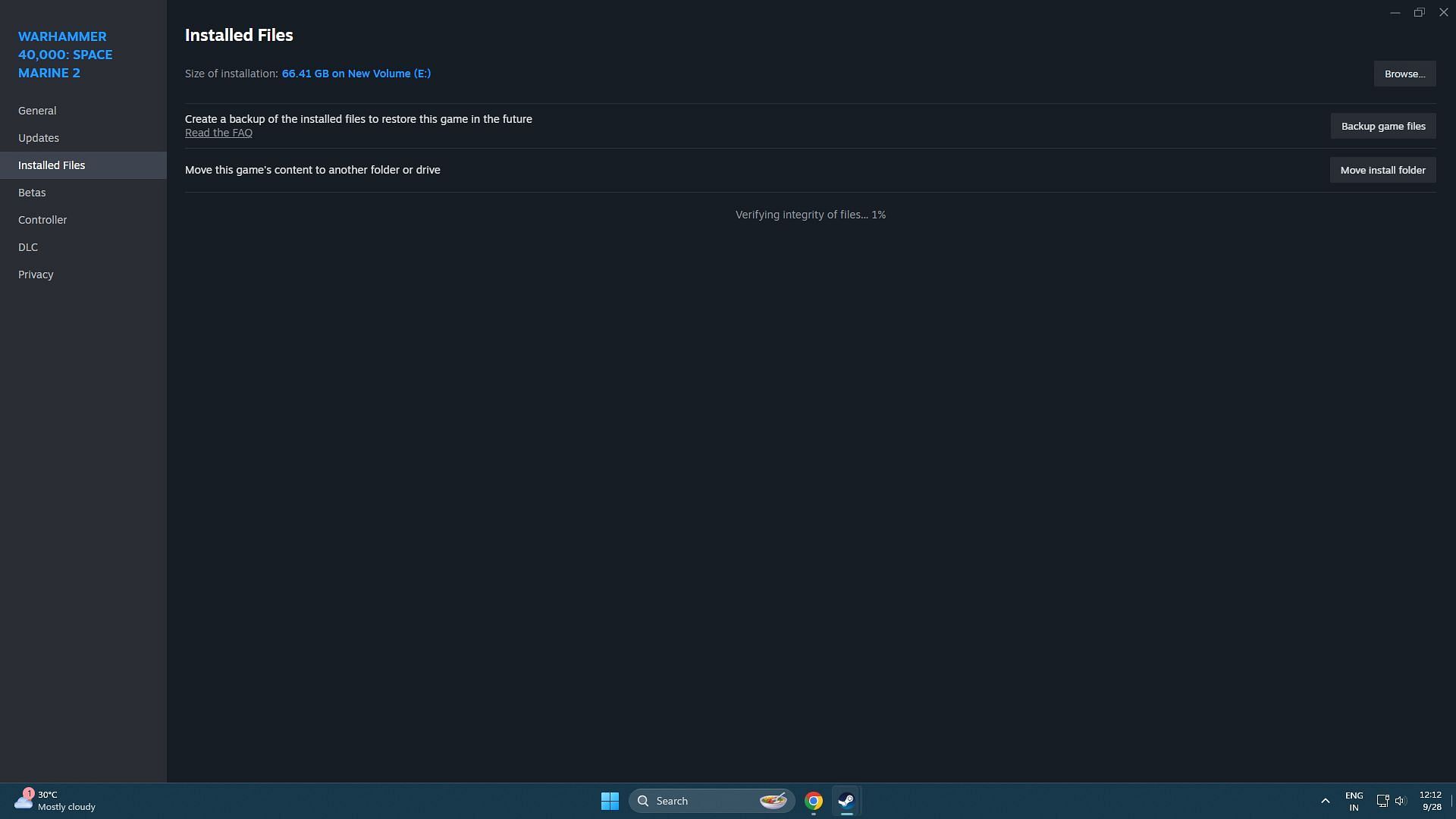
Task: Open the General settings tab
Action: [x=37, y=110]
